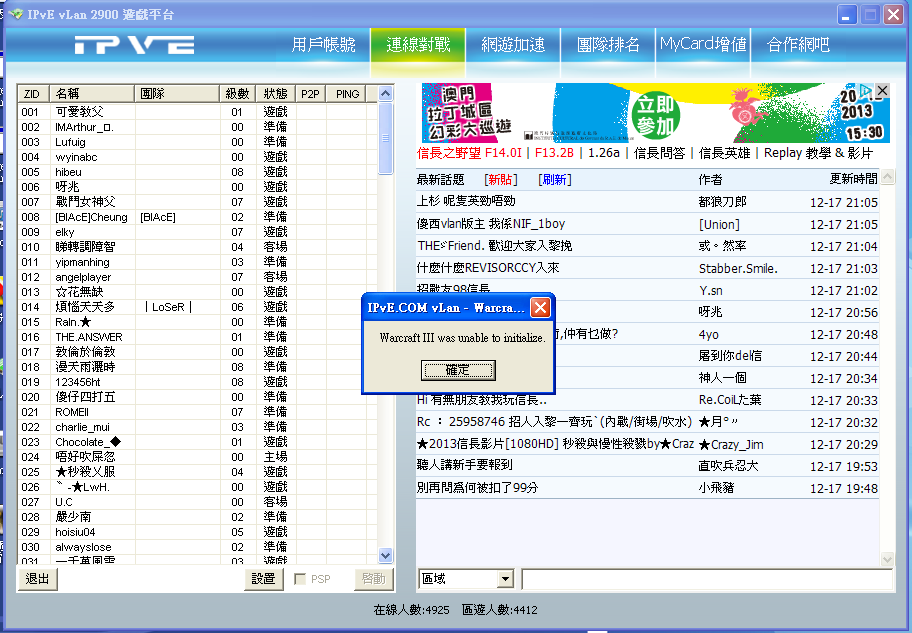
Task: Click the 刷新 link
Action: pyautogui.click(x=555, y=180)
